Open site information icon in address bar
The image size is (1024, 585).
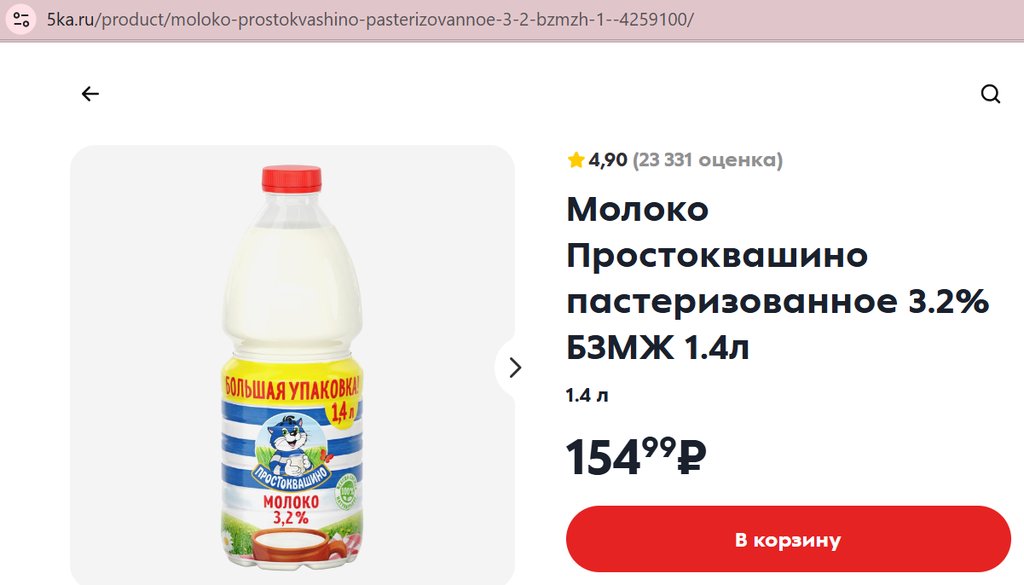pos(21,19)
